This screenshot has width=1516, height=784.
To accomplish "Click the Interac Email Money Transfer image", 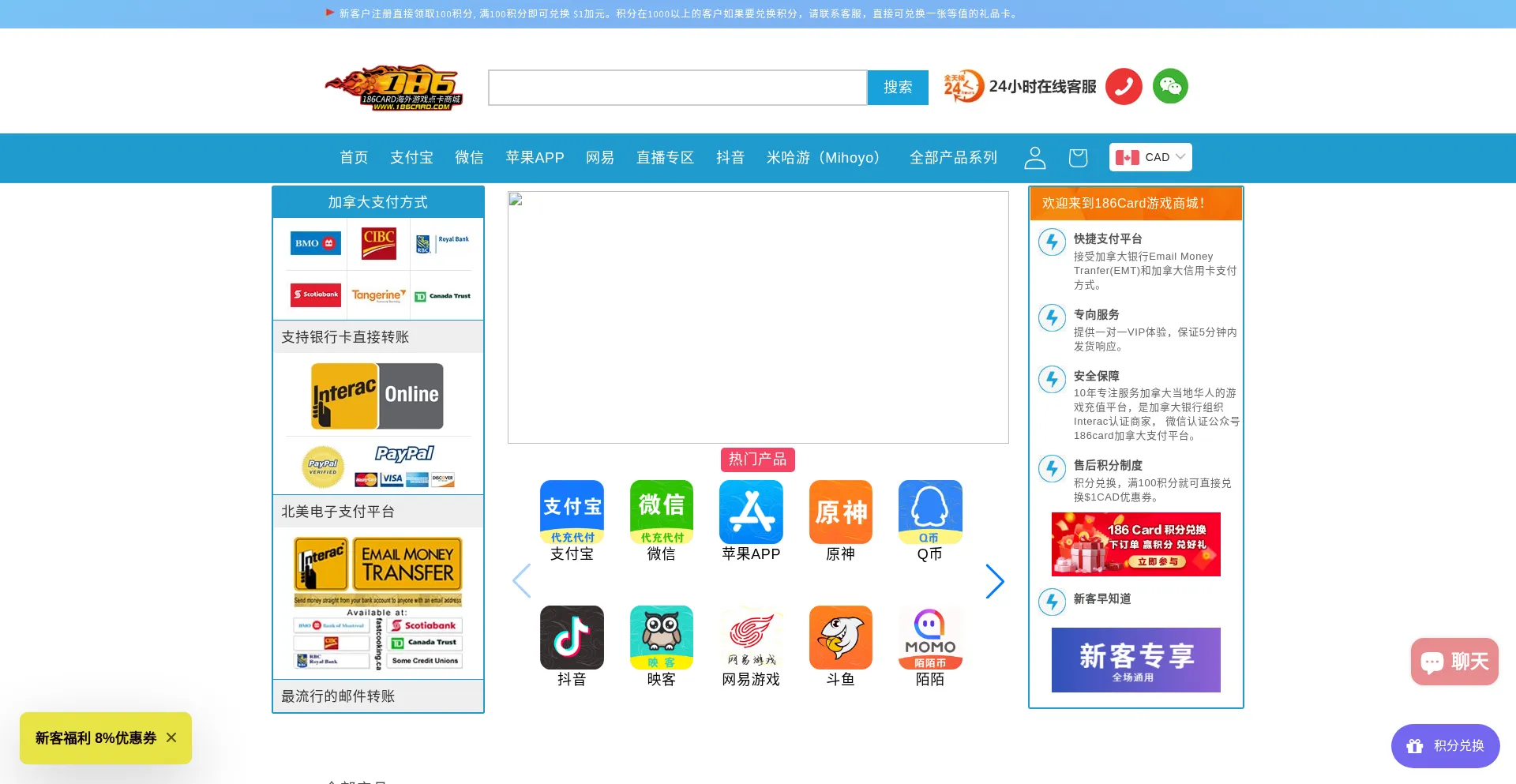I will (x=377, y=603).
